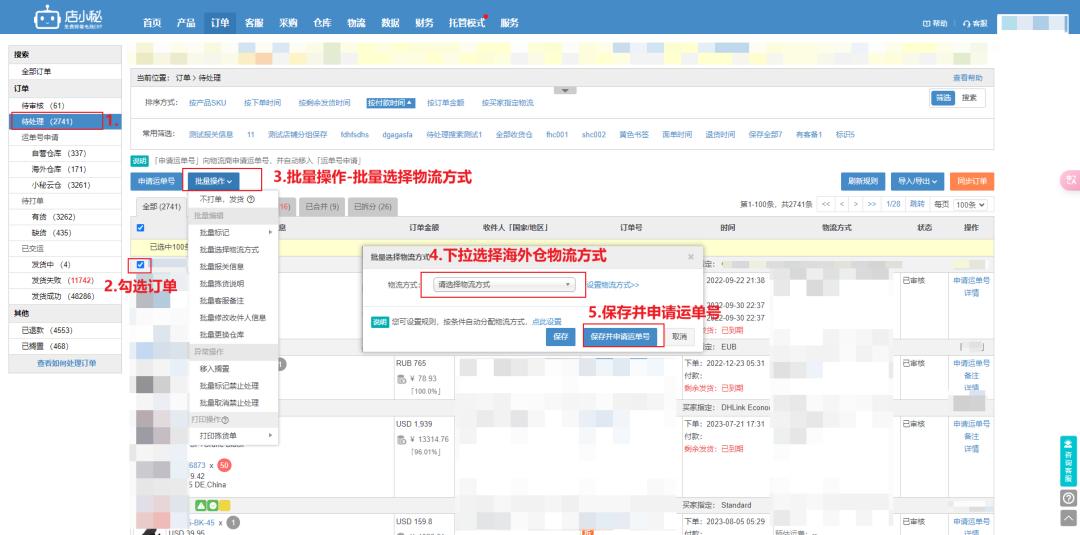This screenshot has height=535, width=1080.
Task: Close the 批量选择物流方式 dialog with X
Action: point(690,257)
